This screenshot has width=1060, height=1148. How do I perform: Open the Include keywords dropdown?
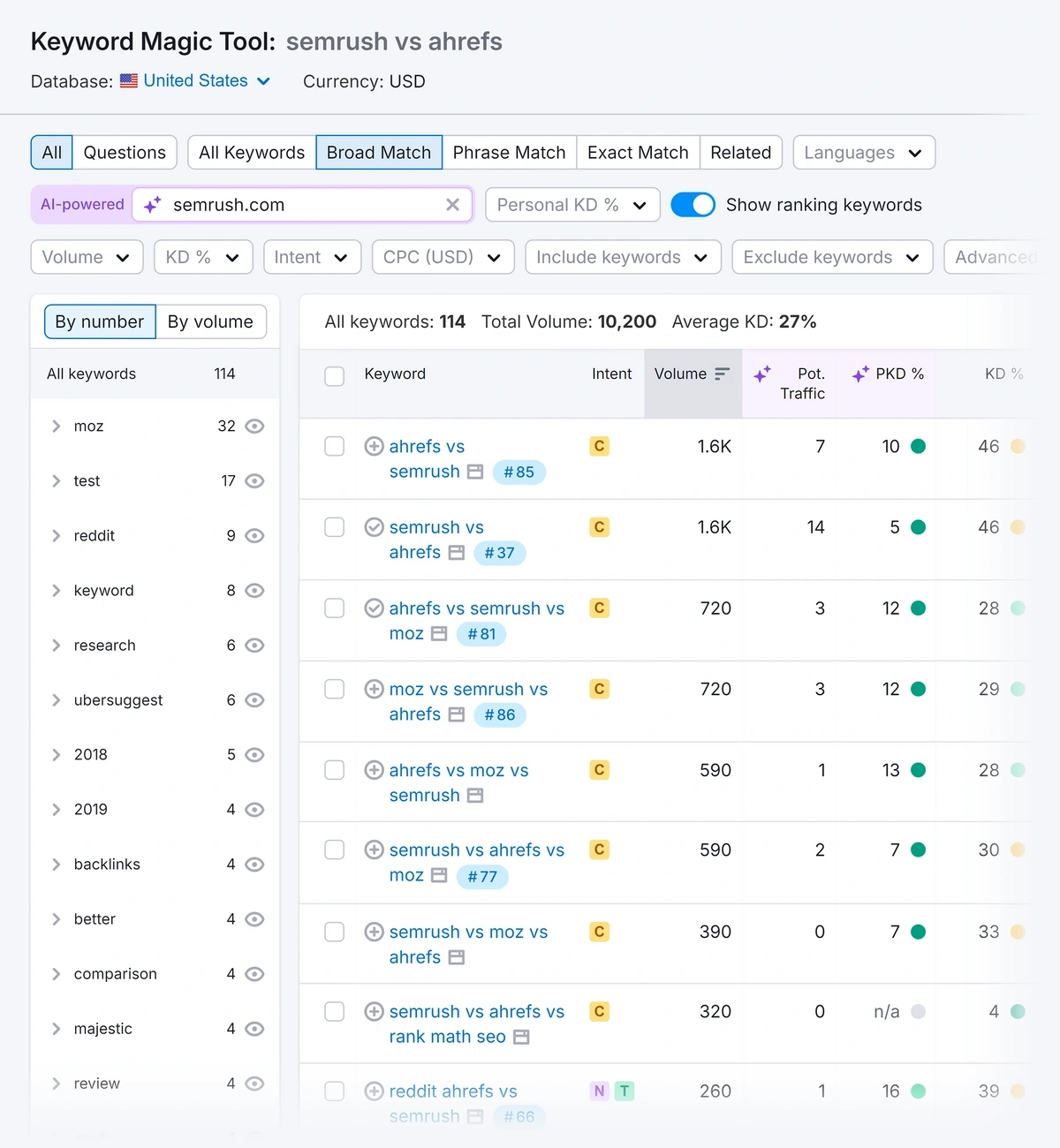click(x=623, y=257)
